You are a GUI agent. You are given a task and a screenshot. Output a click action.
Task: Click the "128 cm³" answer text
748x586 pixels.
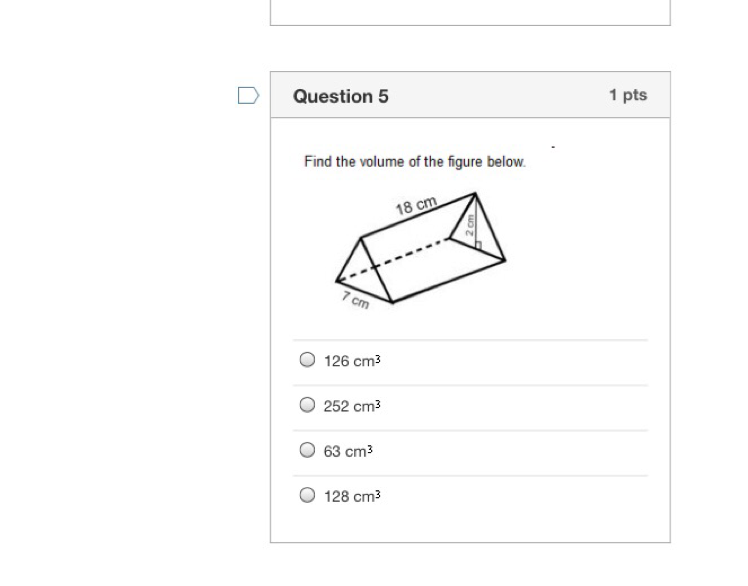click(x=352, y=496)
